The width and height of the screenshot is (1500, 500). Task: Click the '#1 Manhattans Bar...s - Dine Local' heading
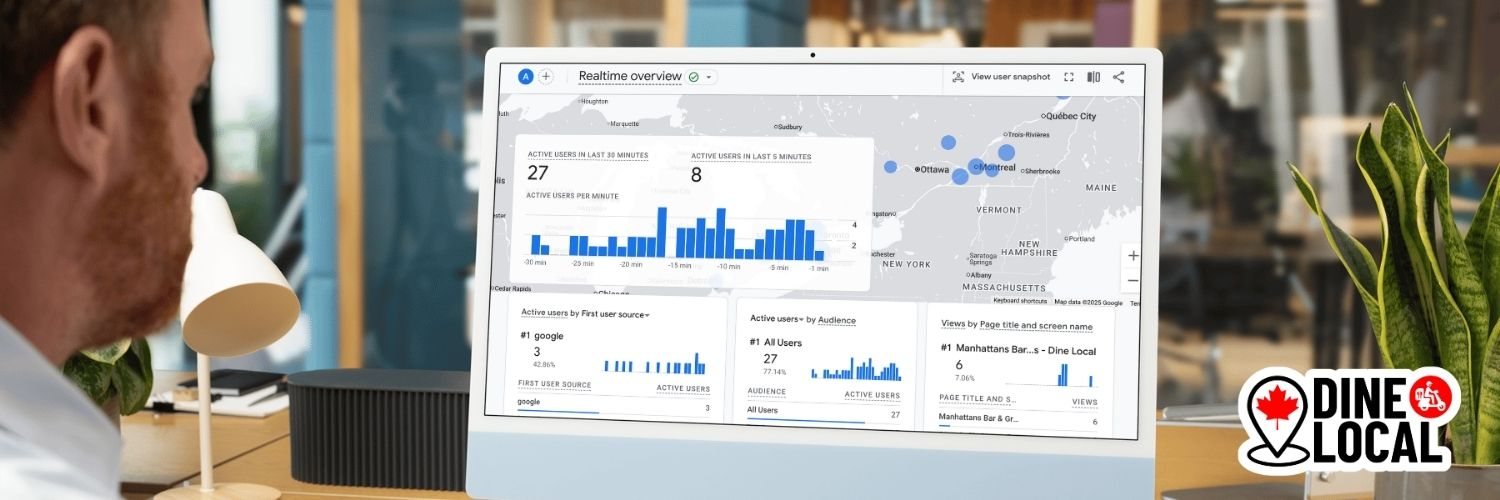1018,349
